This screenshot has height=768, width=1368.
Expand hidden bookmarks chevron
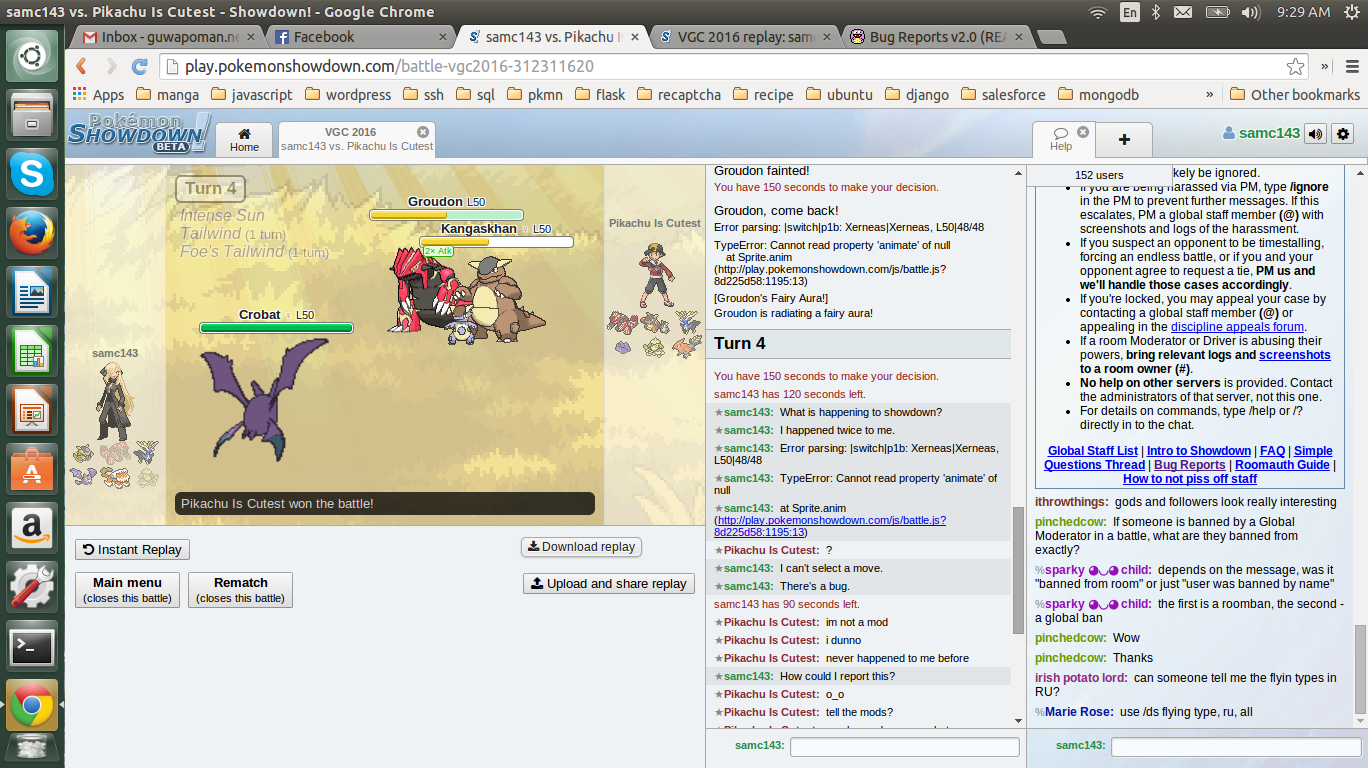pyautogui.click(x=1210, y=95)
